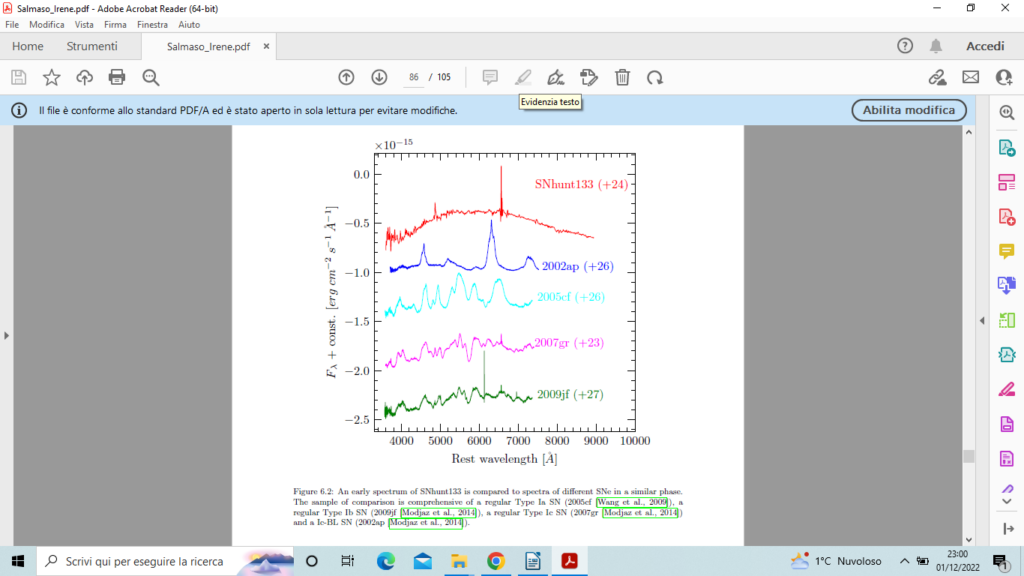
Task: Click the trash delete icon in toolbar
Action: click(x=622, y=77)
